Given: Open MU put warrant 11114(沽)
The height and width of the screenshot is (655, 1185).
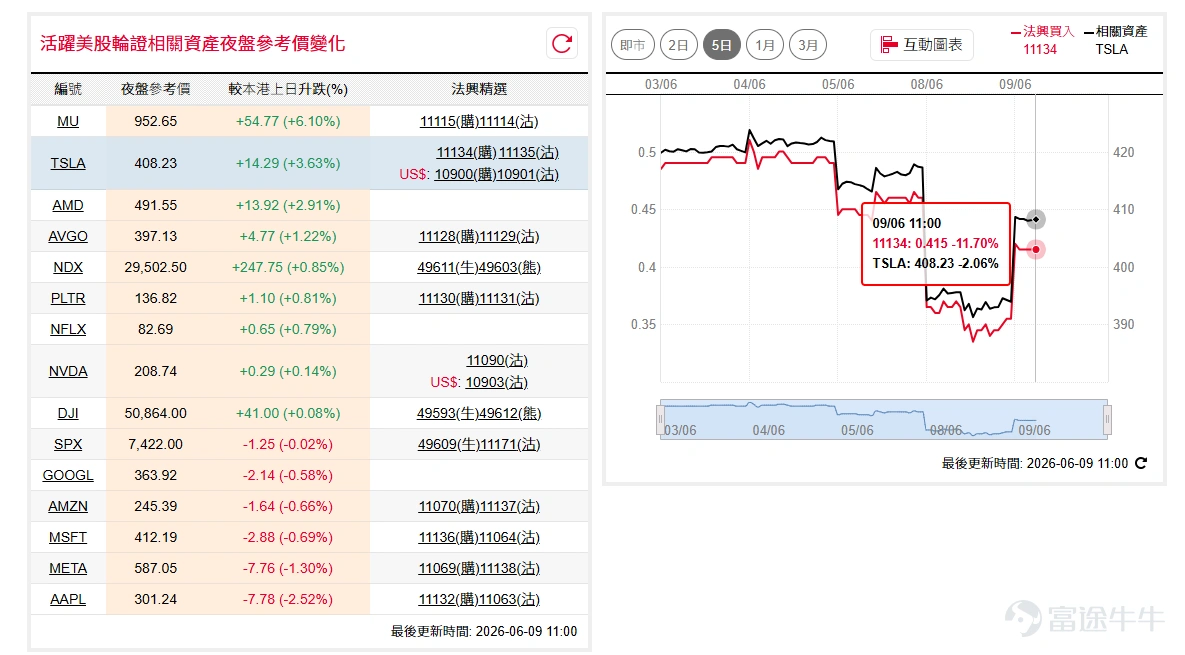Looking at the screenshot, I should coord(509,122).
